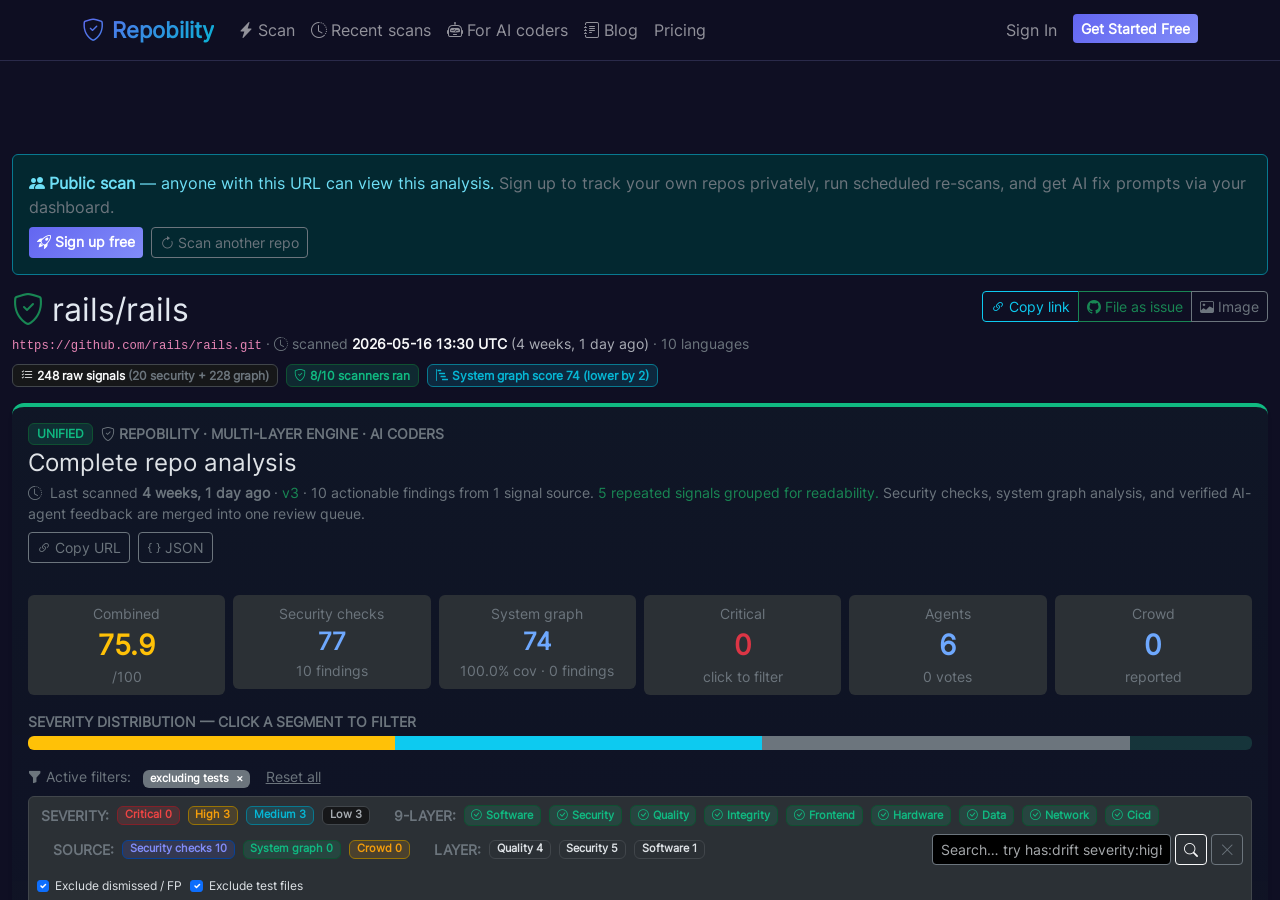Screen dimensions: 1280x900
Task: Toggle the Security 9-layer filter
Action: pos(585,815)
